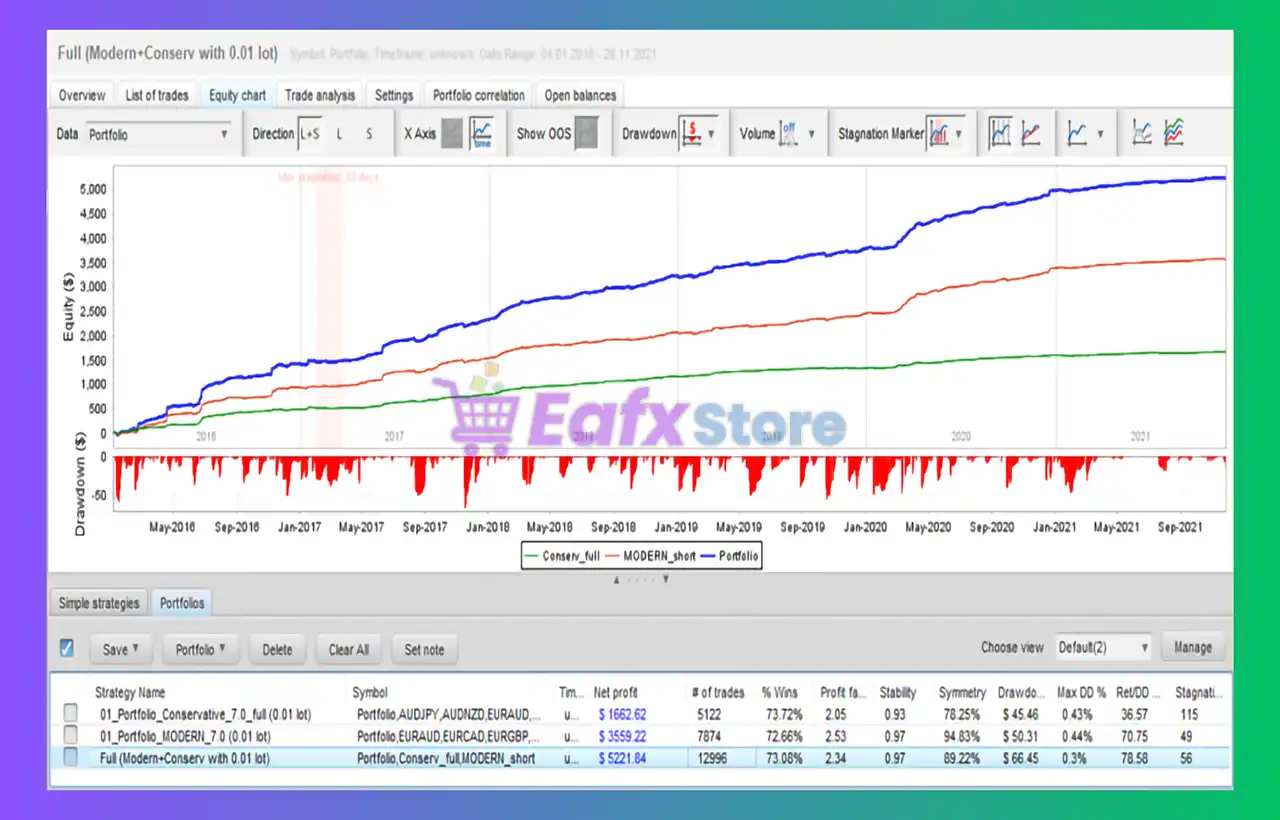1280x820 pixels.
Task: Tick the checkbox for 01_Portfolio_MODERN_7.0 row
Action: coord(71,735)
